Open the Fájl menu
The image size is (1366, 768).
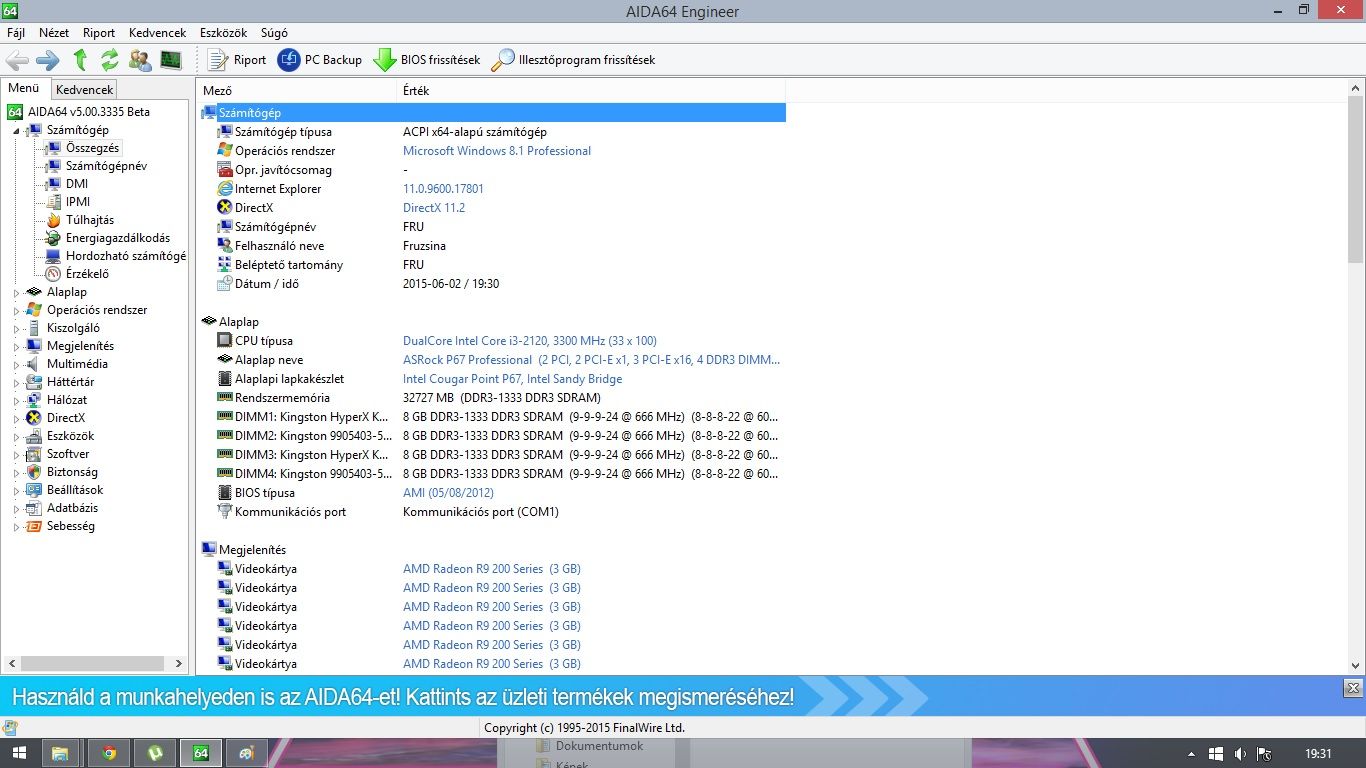click(x=16, y=33)
